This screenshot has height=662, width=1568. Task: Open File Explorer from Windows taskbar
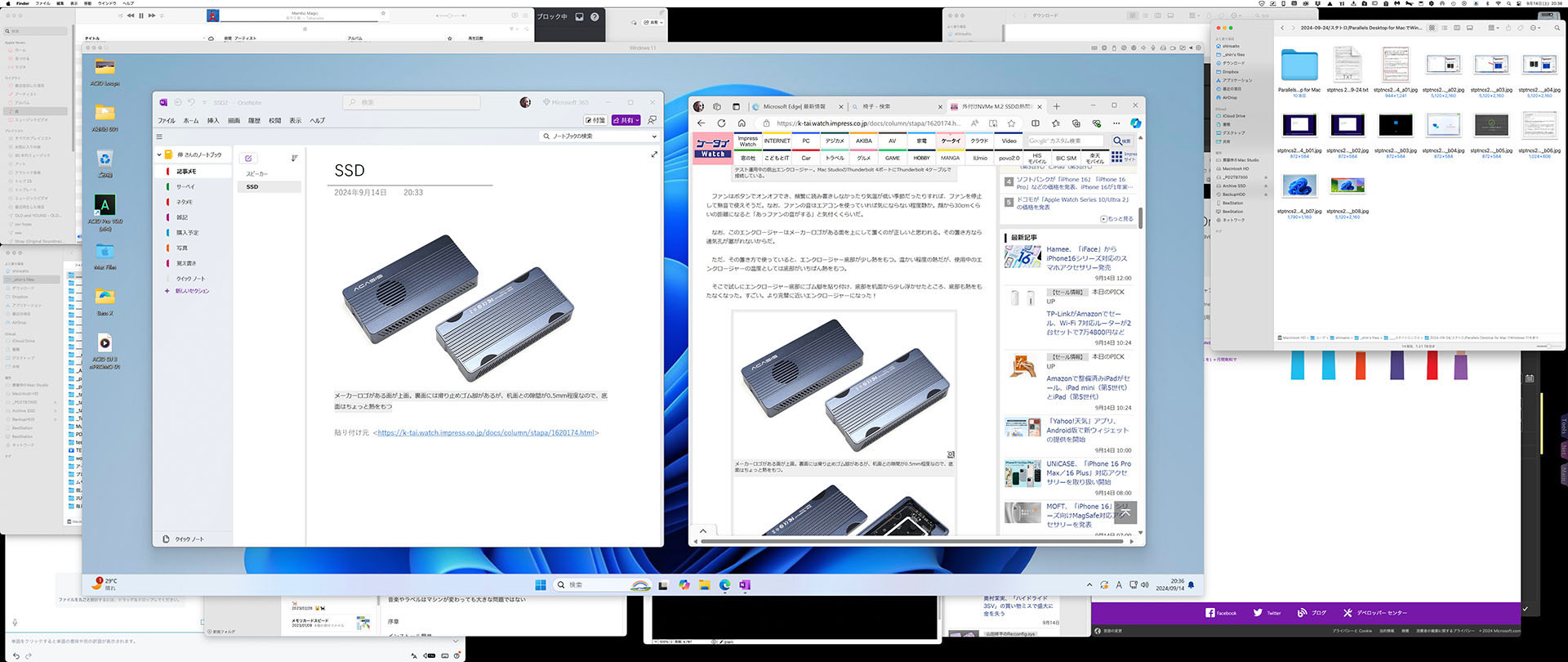pos(704,585)
